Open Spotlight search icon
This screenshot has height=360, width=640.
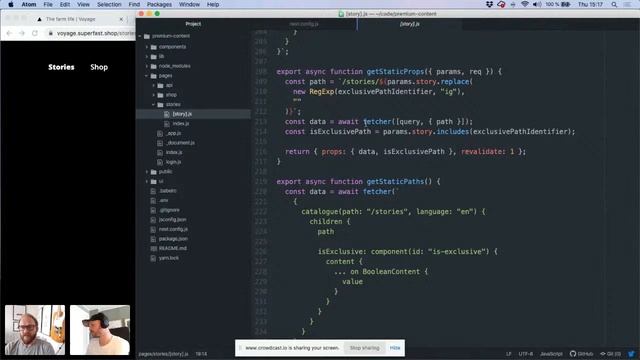tap(614, 4)
